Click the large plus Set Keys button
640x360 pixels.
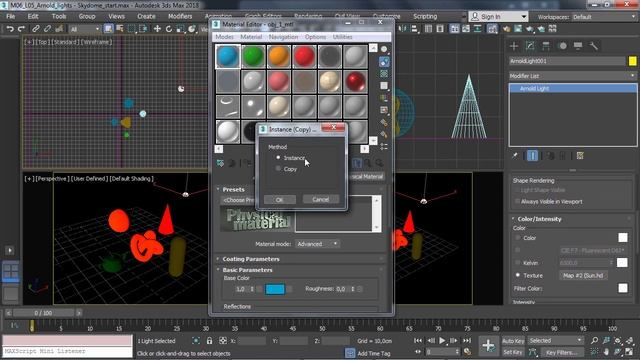pos(488,346)
